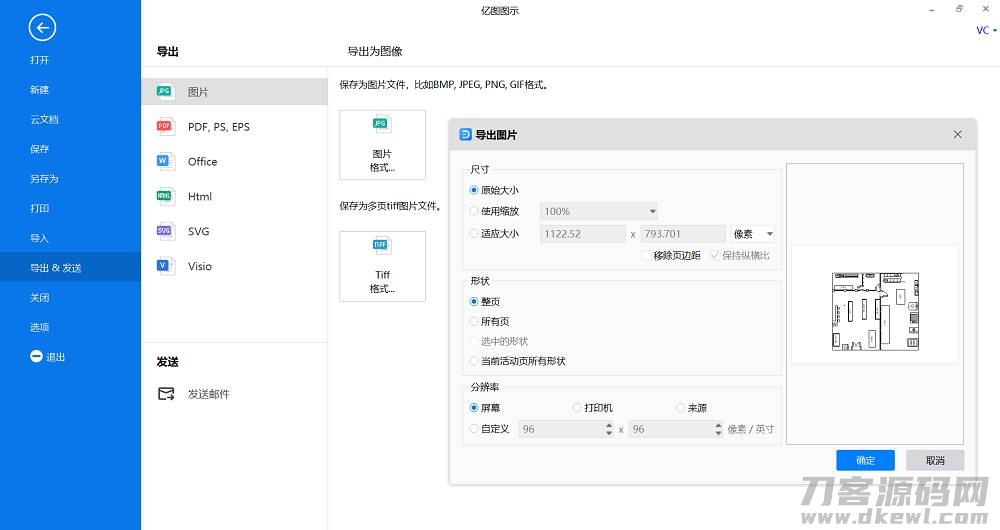Toggle the 移除页边距 checkbox
The height and width of the screenshot is (530, 1000).
click(x=646, y=255)
